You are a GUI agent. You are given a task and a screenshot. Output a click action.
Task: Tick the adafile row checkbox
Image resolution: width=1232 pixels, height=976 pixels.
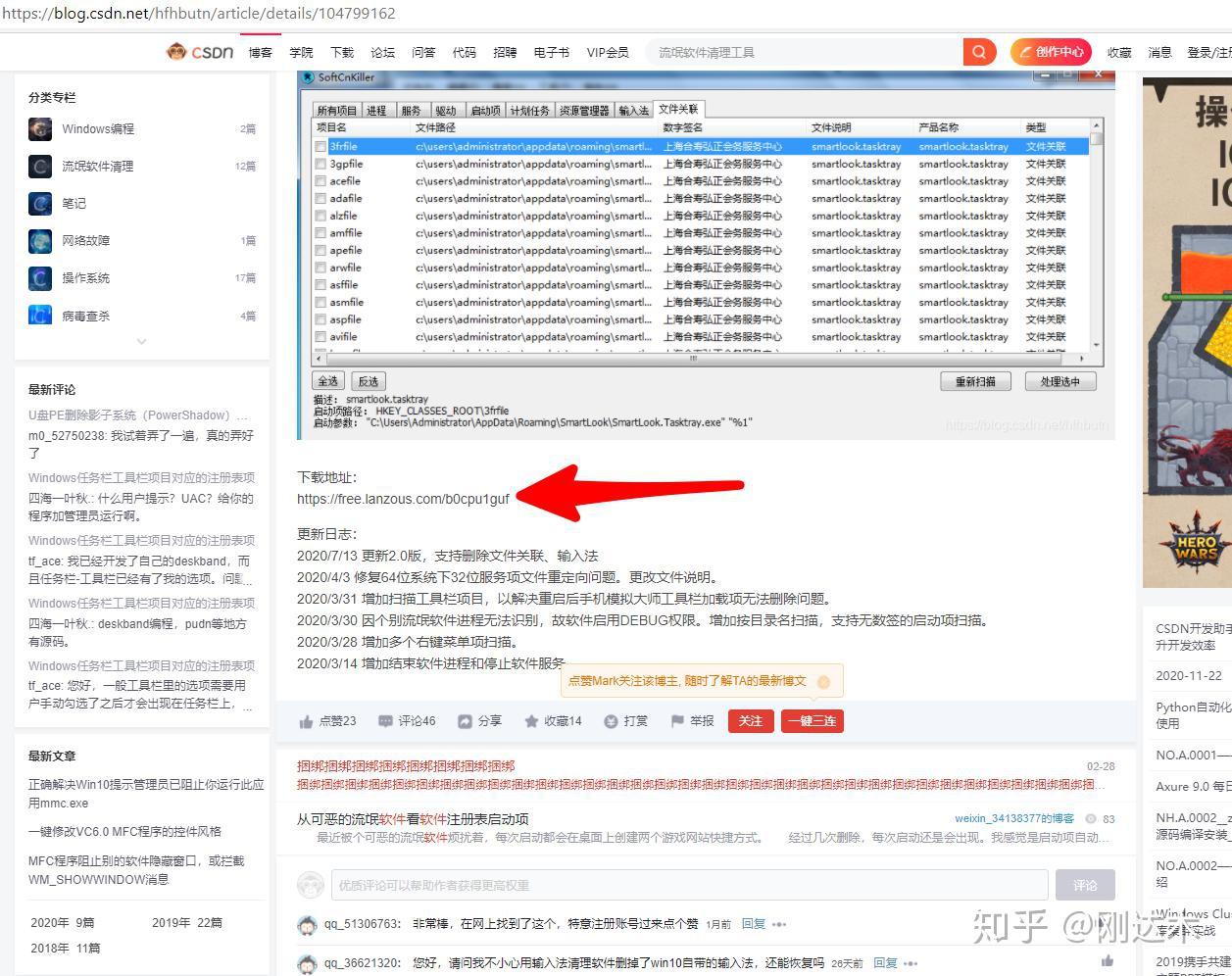coord(320,198)
